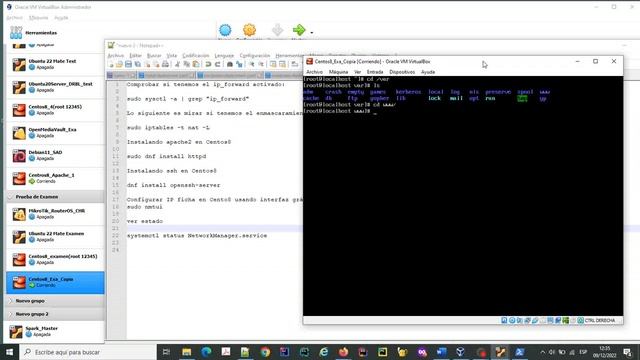Select Centos8_4(root 12345) VM
The height and width of the screenshot is (360, 640).
pos(55,110)
